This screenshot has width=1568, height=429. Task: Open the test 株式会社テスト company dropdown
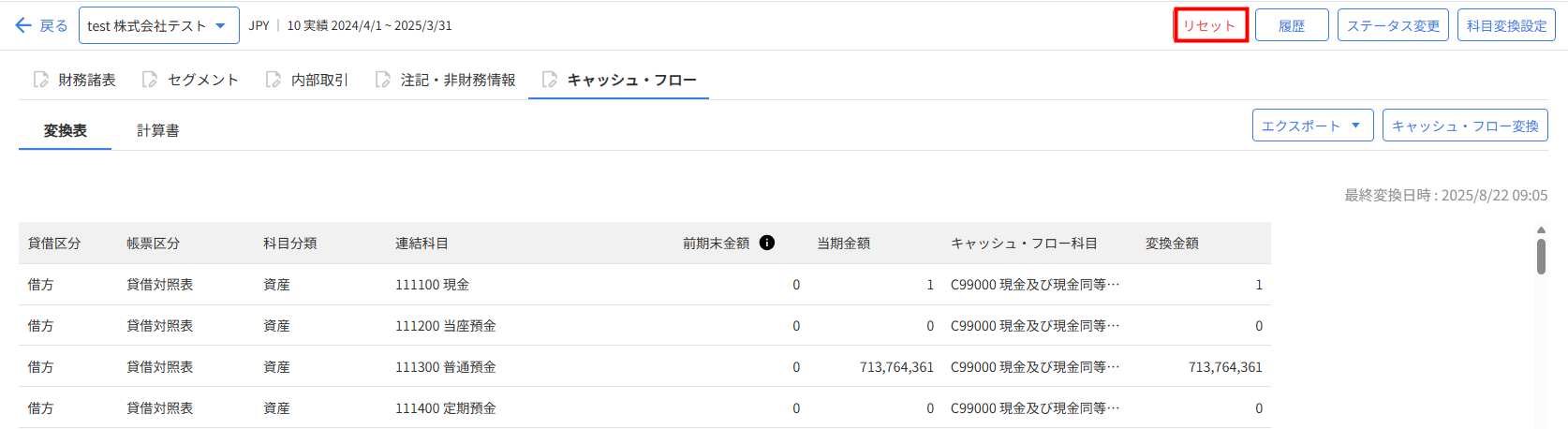147,25
